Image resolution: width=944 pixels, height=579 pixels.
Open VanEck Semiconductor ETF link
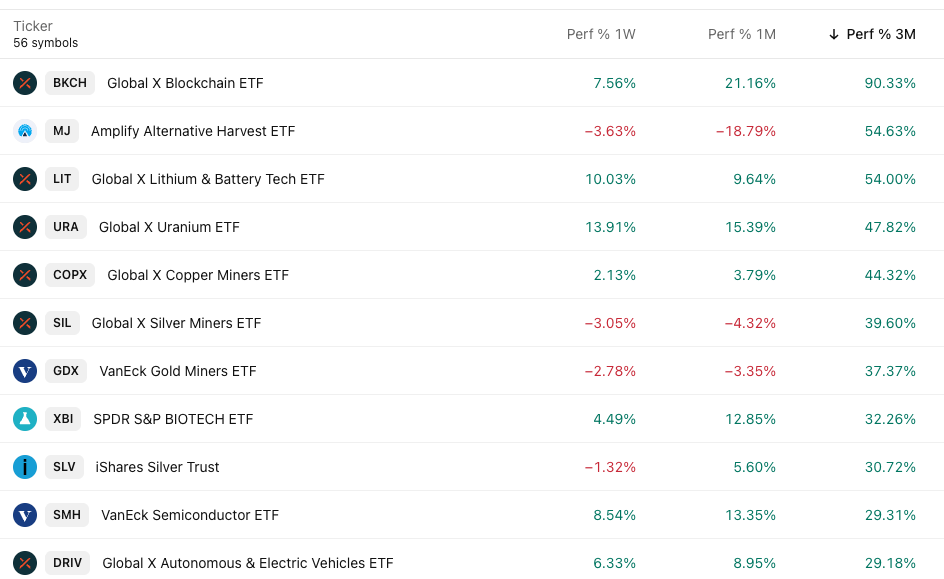tap(190, 515)
